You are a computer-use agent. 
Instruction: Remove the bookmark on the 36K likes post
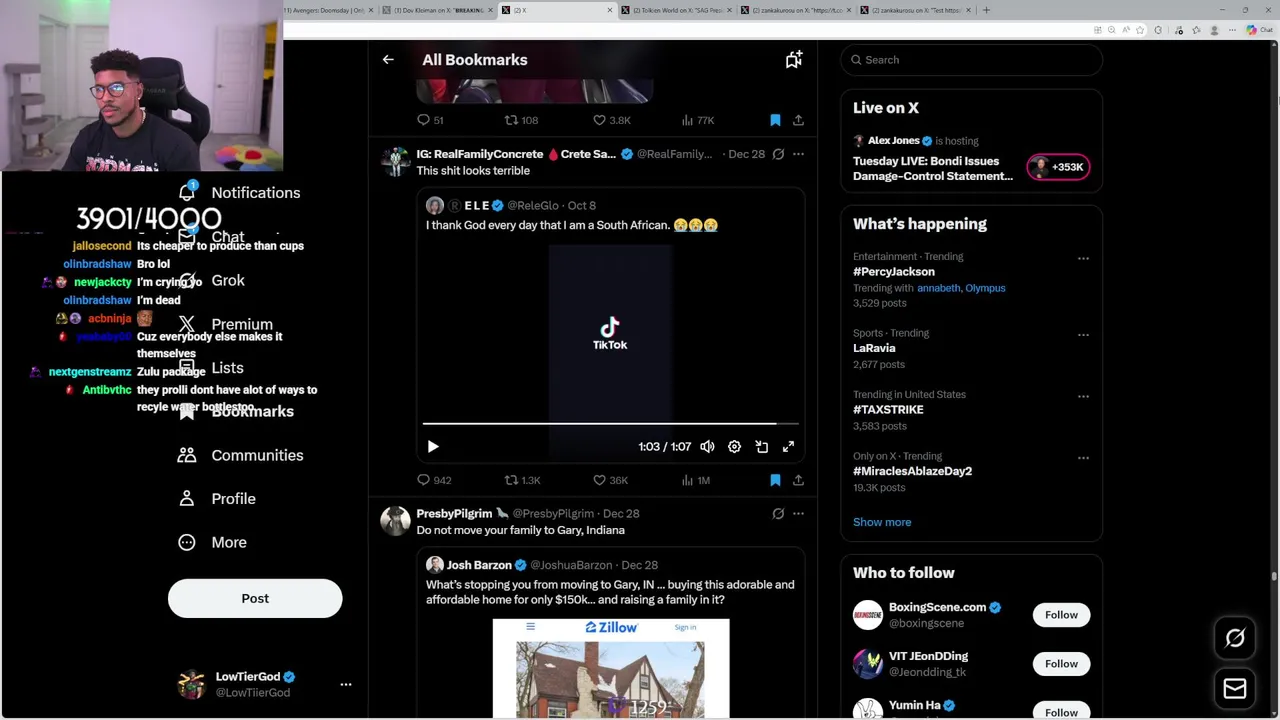pyautogui.click(x=775, y=480)
